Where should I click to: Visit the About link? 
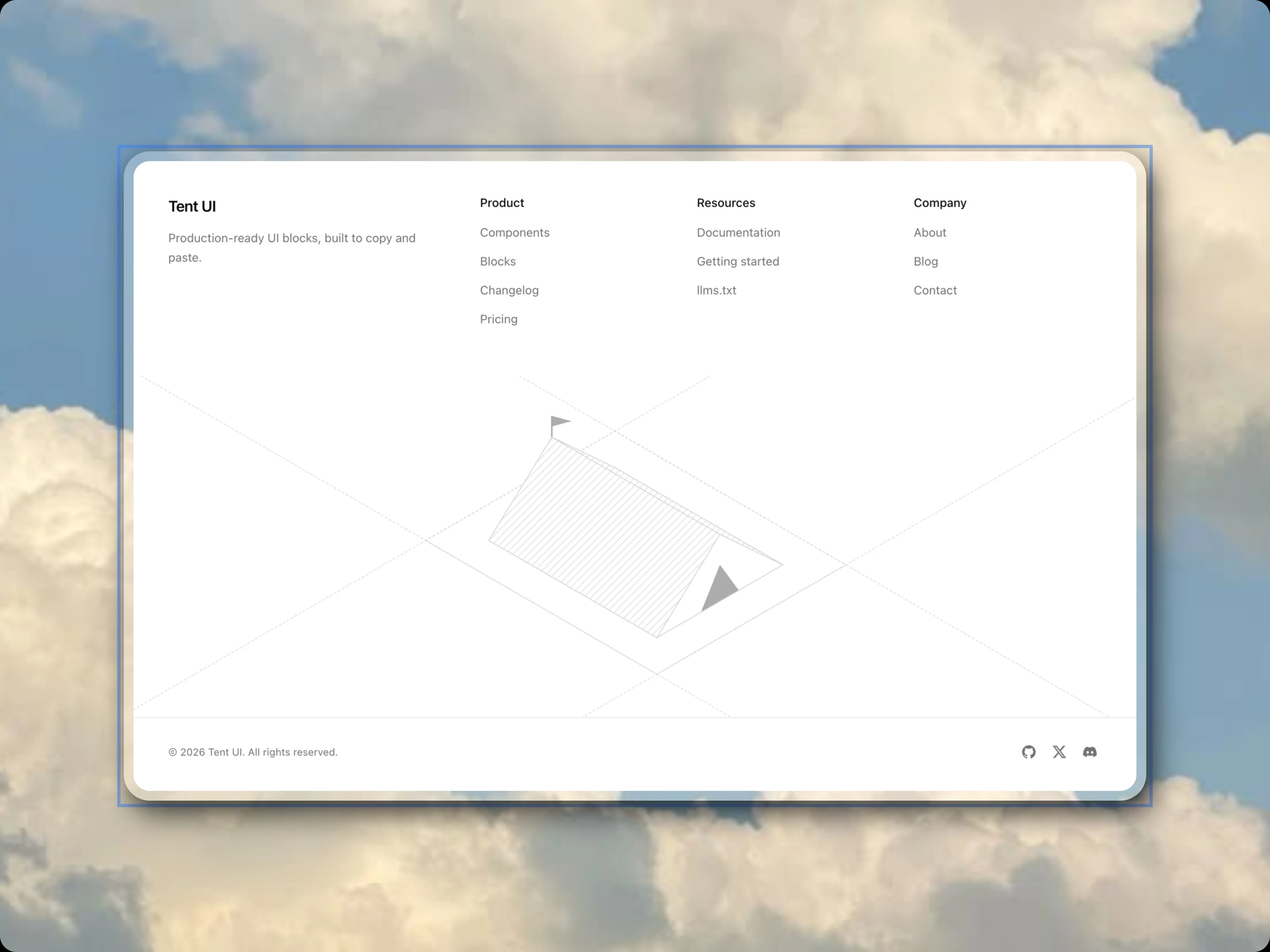(930, 232)
